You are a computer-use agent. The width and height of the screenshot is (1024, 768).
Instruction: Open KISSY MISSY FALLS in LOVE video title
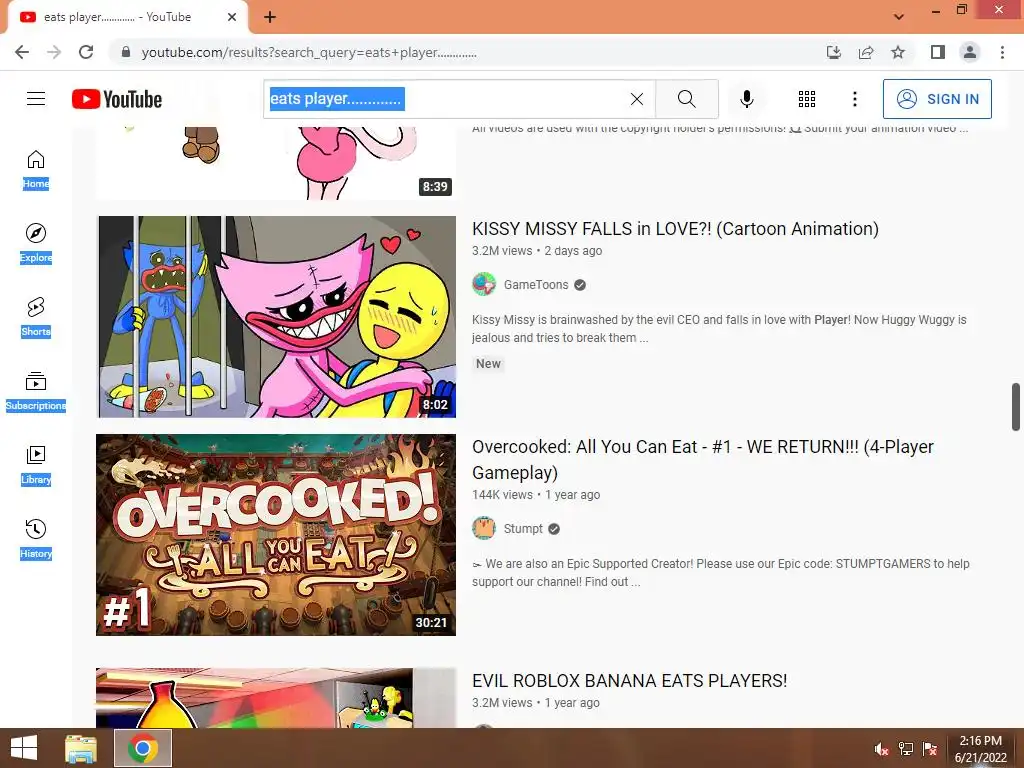point(675,229)
